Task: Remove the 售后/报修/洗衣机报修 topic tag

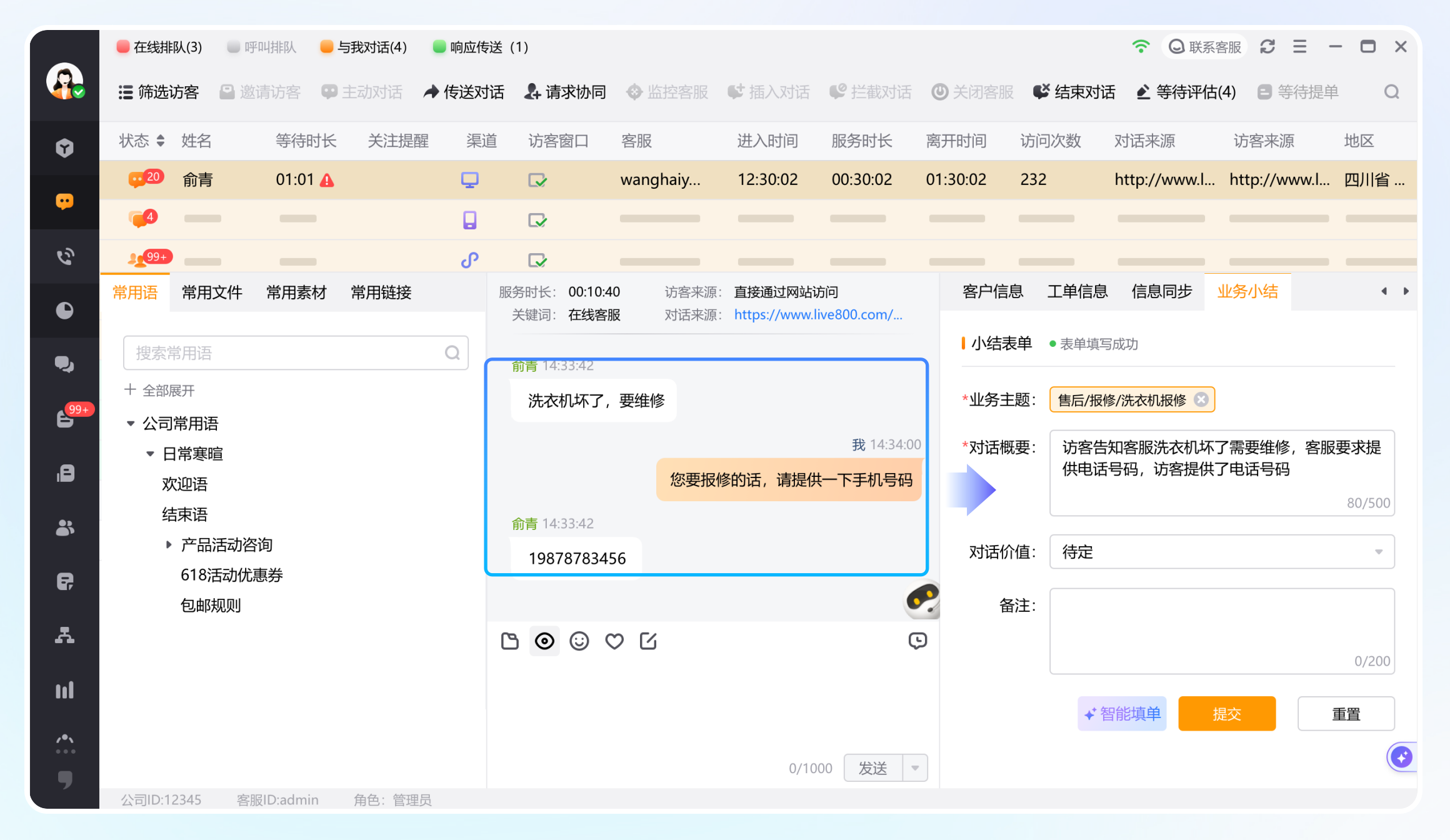Action: pyautogui.click(x=1201, y=400)
